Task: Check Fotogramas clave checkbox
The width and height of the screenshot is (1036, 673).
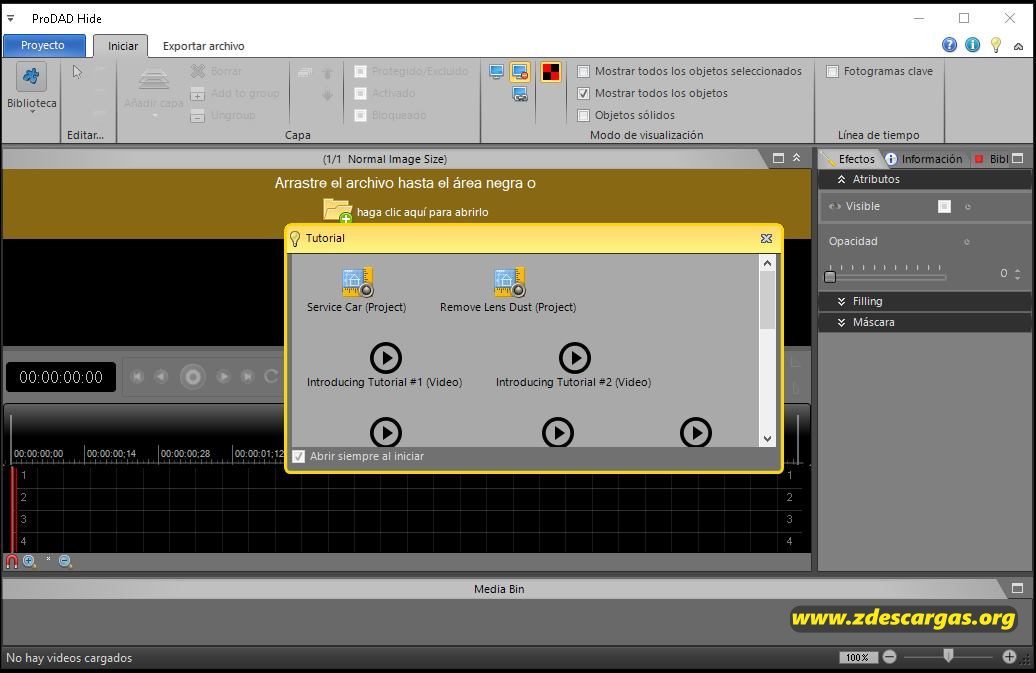Action: 832,71
